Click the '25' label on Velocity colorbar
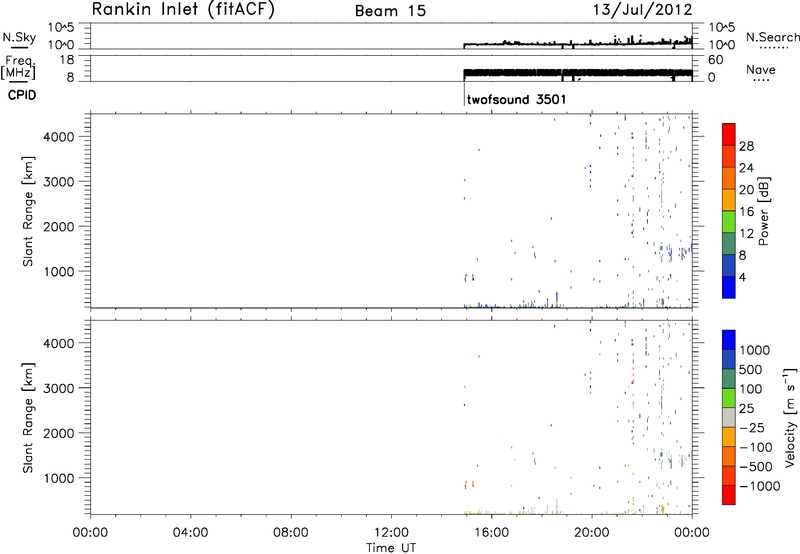Viewport: 800px width, 554px height. point(747,409)
